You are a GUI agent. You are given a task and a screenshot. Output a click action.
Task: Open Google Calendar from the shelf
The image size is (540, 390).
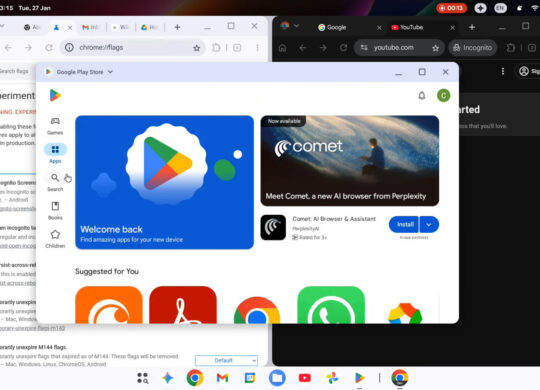(250, 378)
